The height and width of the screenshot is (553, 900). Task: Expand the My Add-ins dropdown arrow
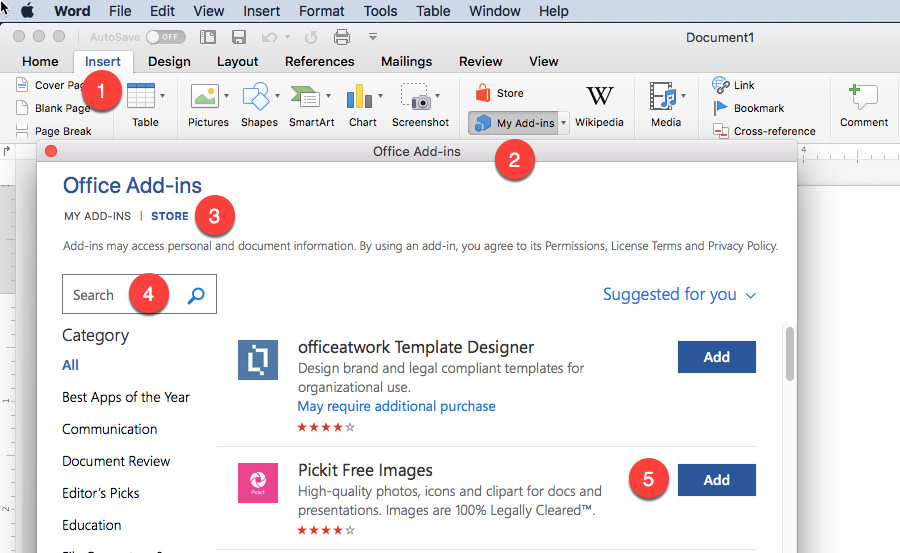point(563,123)
